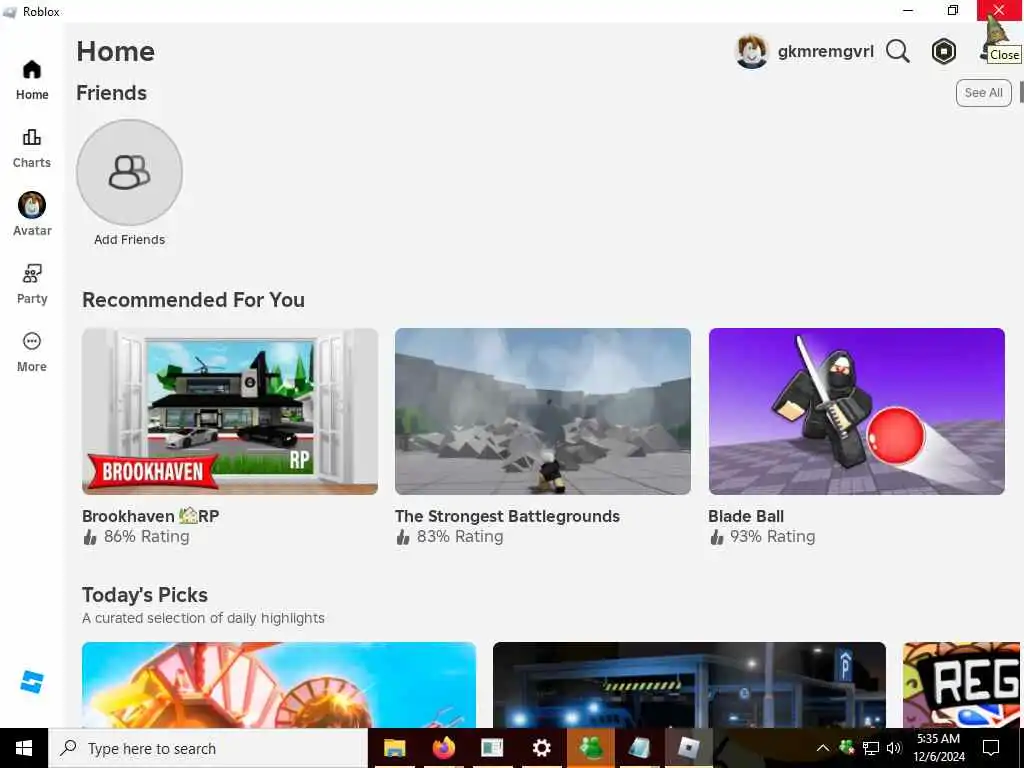
Task: Click the blue Roblox Studio icon in sidebar
Action: (x=31, y=682)
